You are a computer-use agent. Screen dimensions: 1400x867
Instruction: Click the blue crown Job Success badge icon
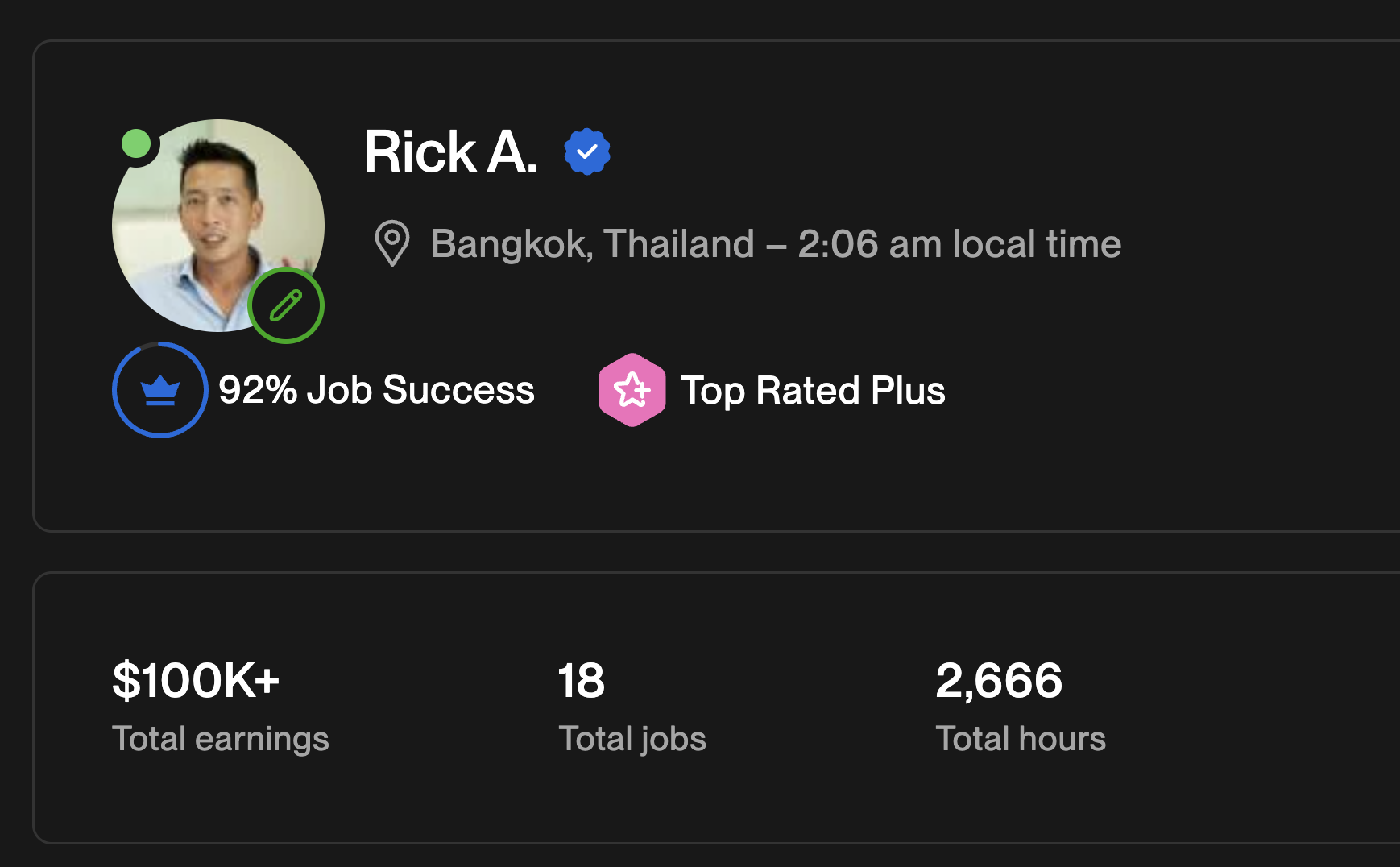(159, 389)
